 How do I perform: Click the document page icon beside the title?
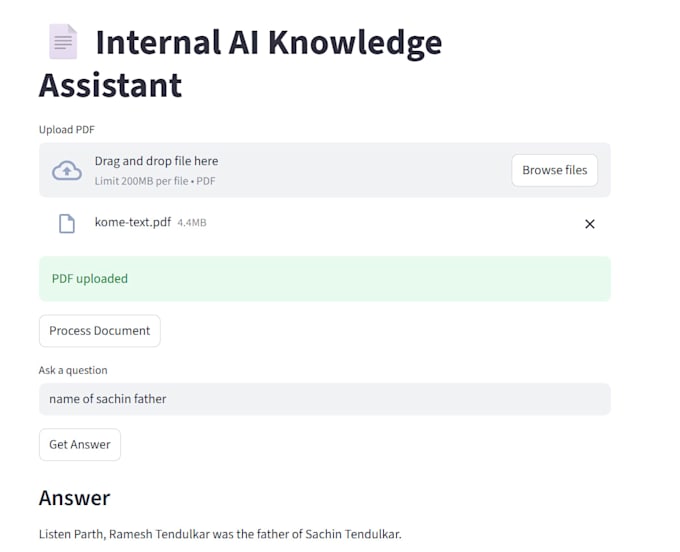(x=63, y=42)
